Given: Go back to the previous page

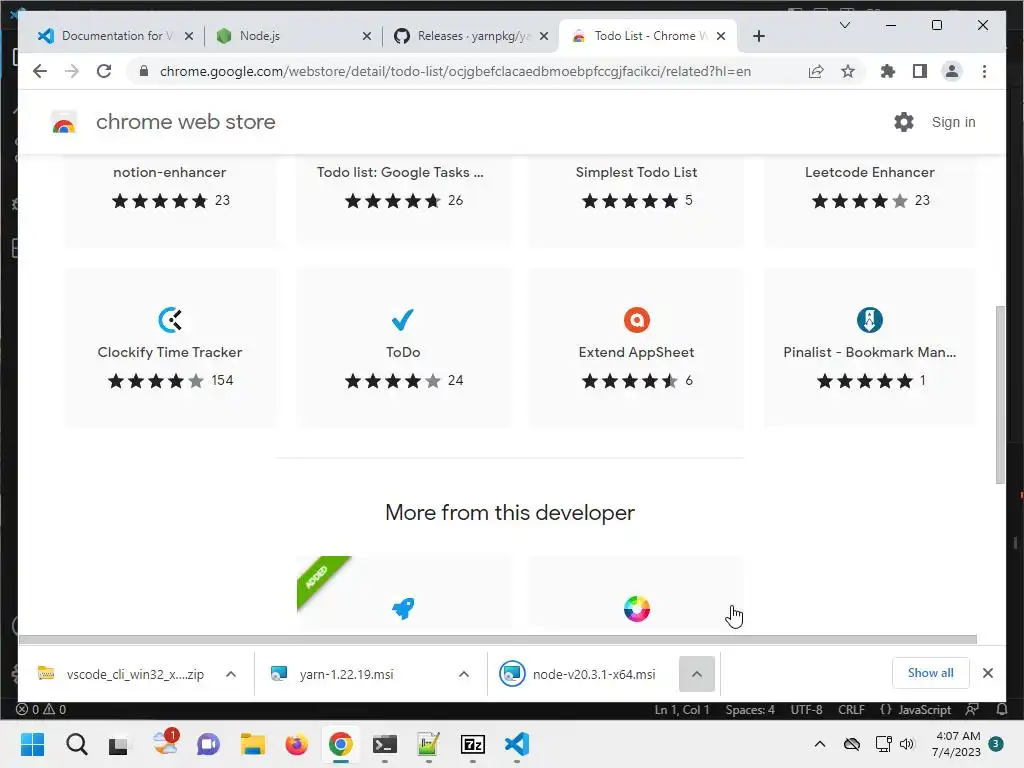Looking at the screenshot, I should coord(40,71).
